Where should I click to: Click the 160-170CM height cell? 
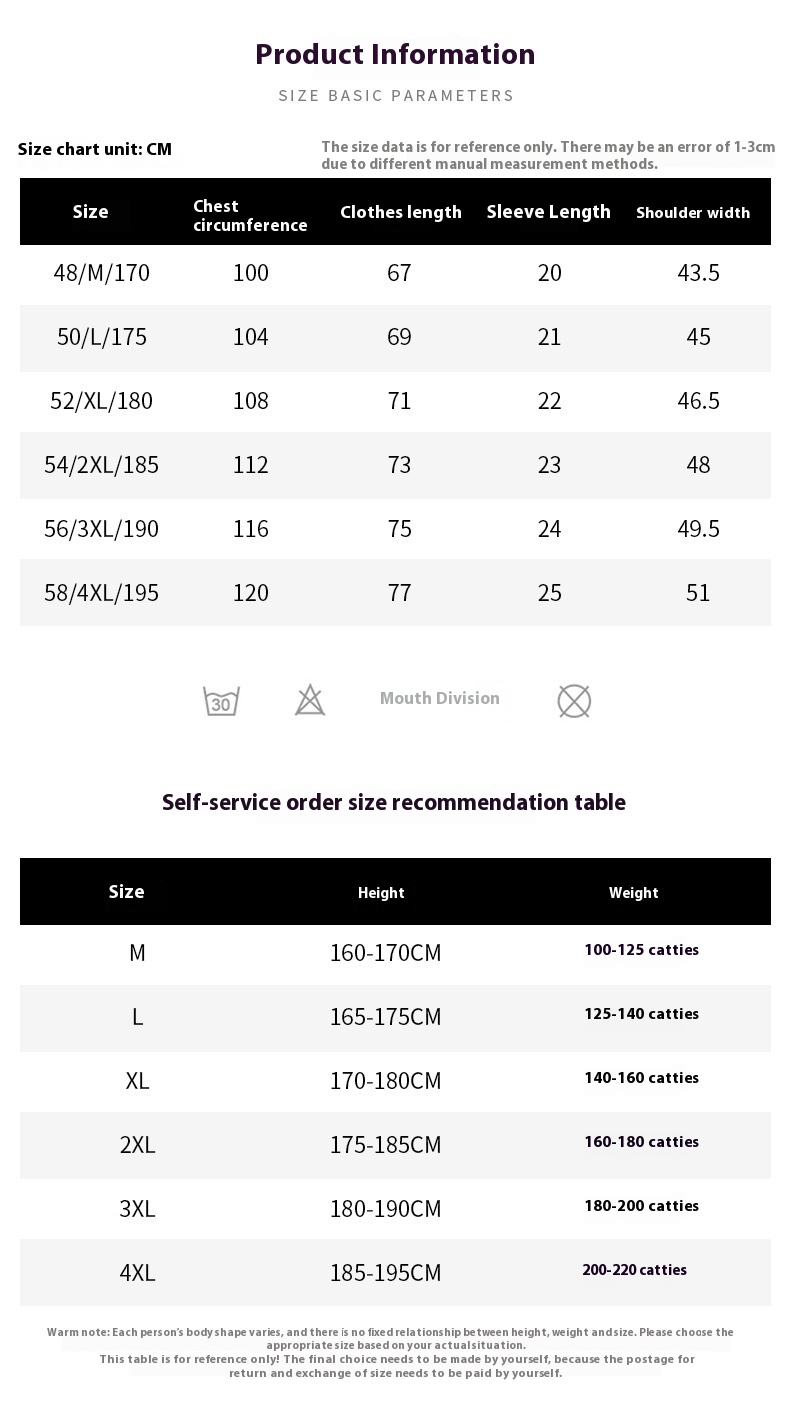pos(385,953)
